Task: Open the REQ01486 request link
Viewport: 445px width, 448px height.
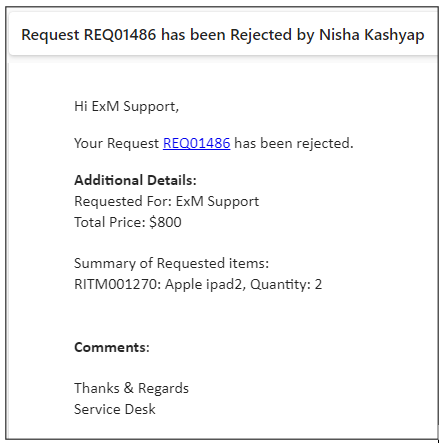Action: pyautogui.click(x=196, y=143)
